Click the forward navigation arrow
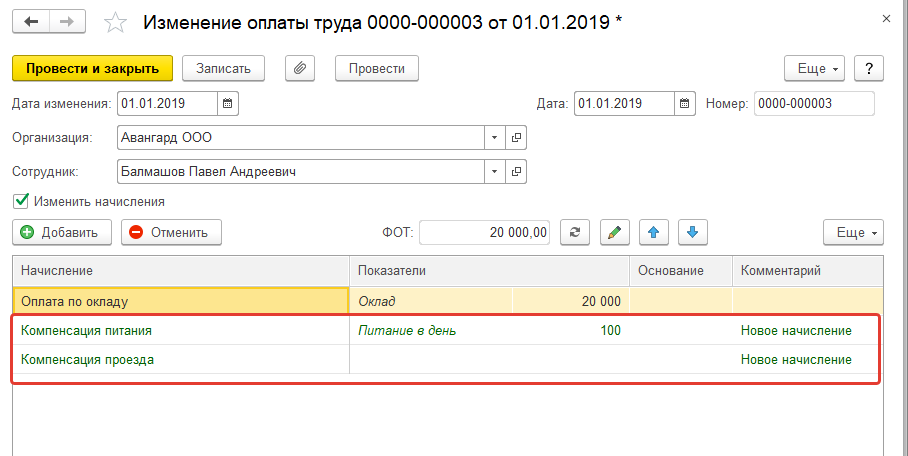The image size is (908, 456). [68, 21]
